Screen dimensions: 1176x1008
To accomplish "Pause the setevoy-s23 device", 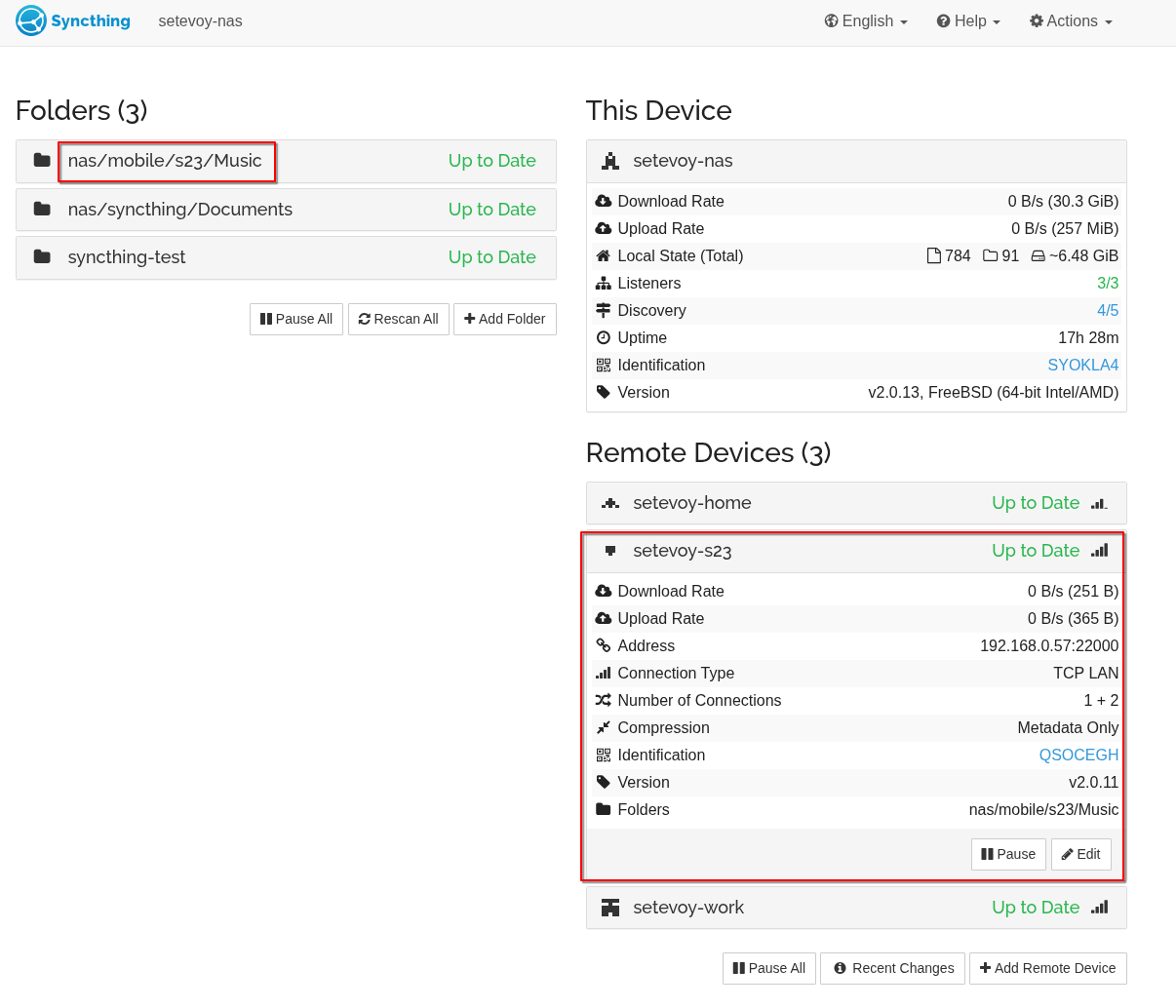I will (x=1008, y=854).
